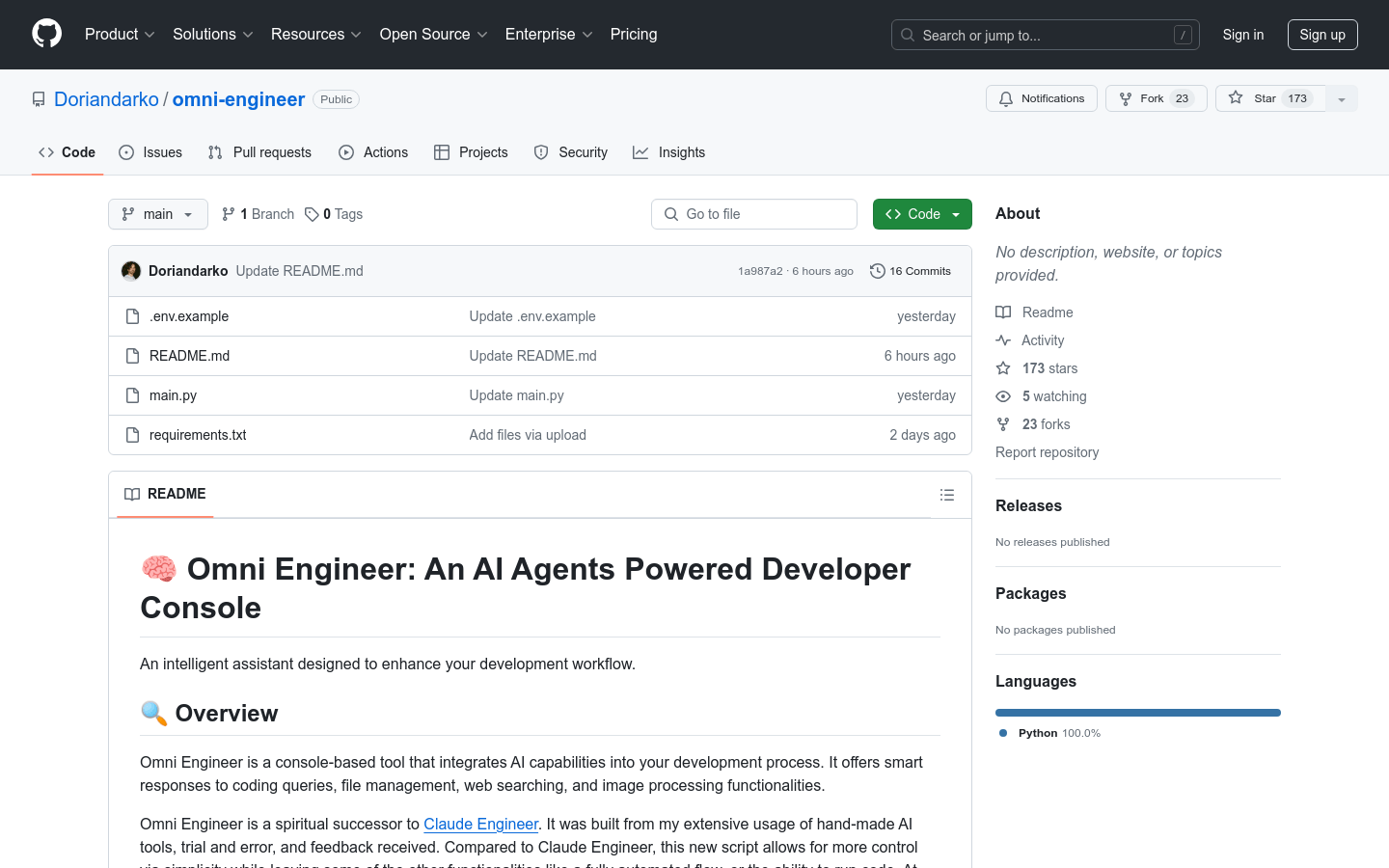The image size is (1389, 868).
Task: Open the main branch selector dropdown
Action: tap(158, 214)
